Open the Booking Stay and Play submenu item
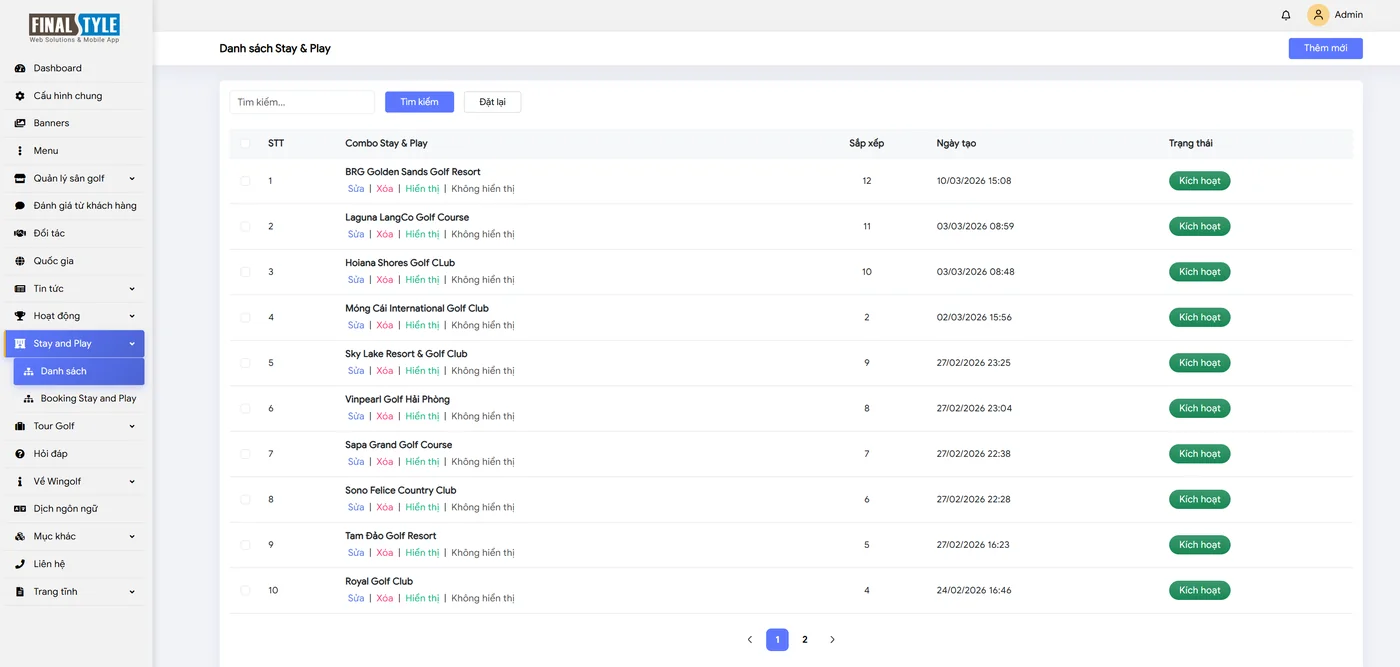The image size is (1400, 667). [79, 398]
